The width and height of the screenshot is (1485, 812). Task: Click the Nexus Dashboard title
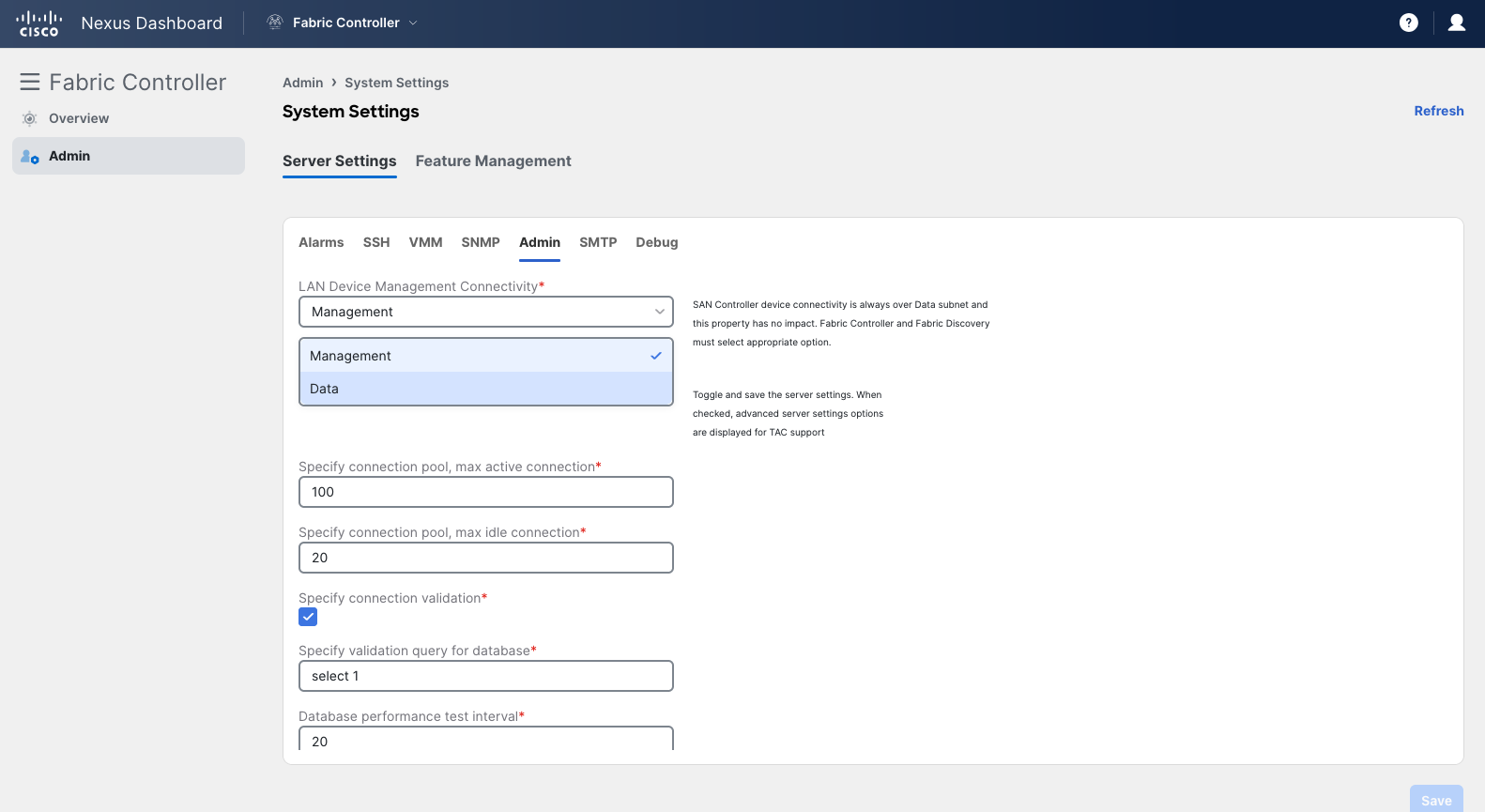click(x=152, y=23)
